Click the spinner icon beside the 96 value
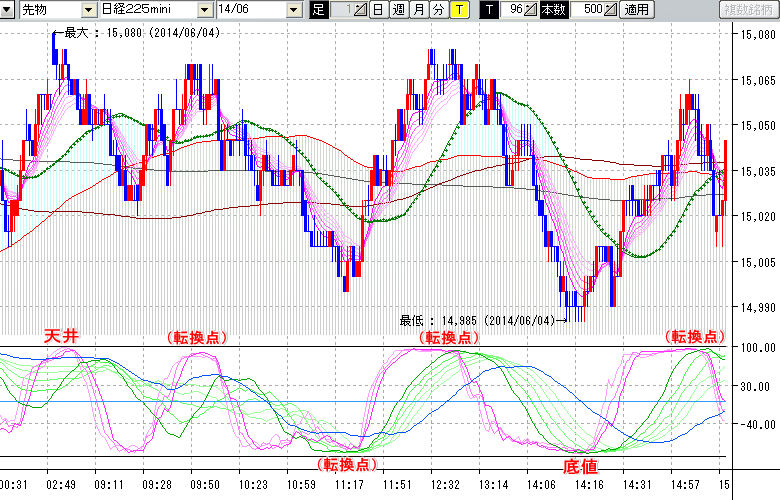The width and height of the screenshot is (780, 500). pyautogui.click(x=533, y=10)
